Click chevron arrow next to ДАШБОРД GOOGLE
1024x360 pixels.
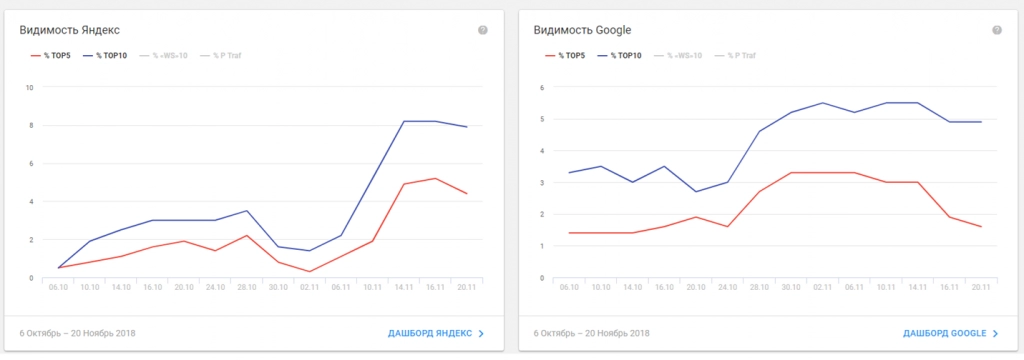[995, 333]
